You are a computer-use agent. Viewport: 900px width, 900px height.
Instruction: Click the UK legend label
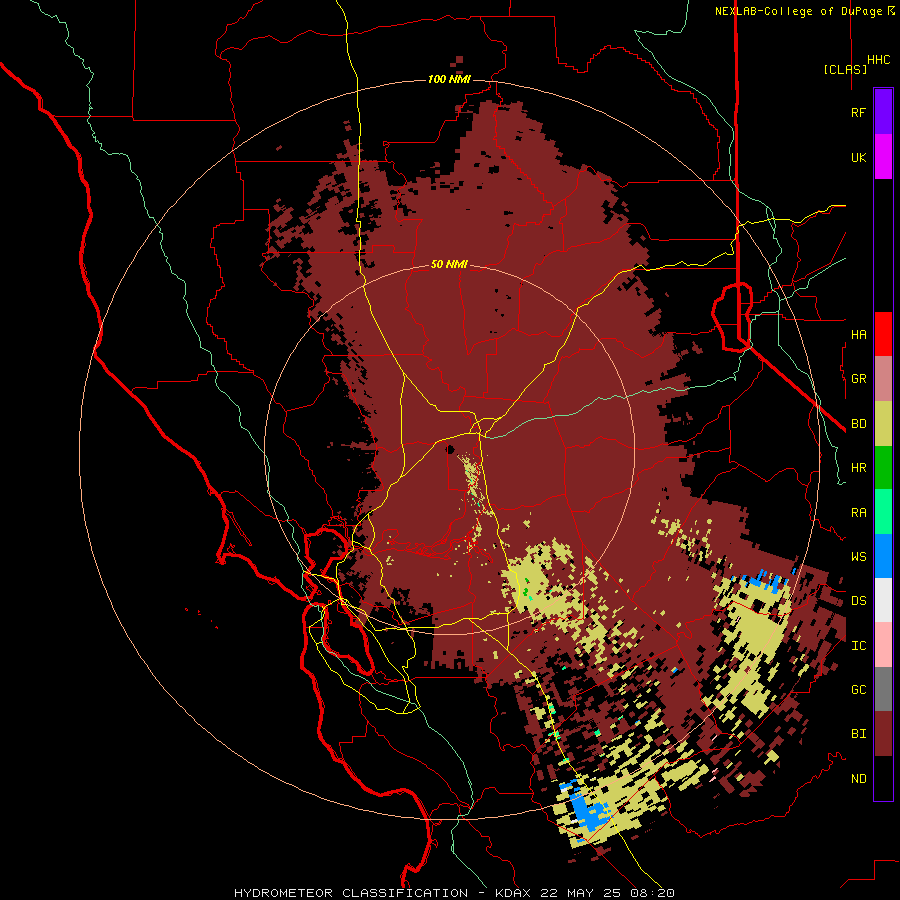click(858, 157)
